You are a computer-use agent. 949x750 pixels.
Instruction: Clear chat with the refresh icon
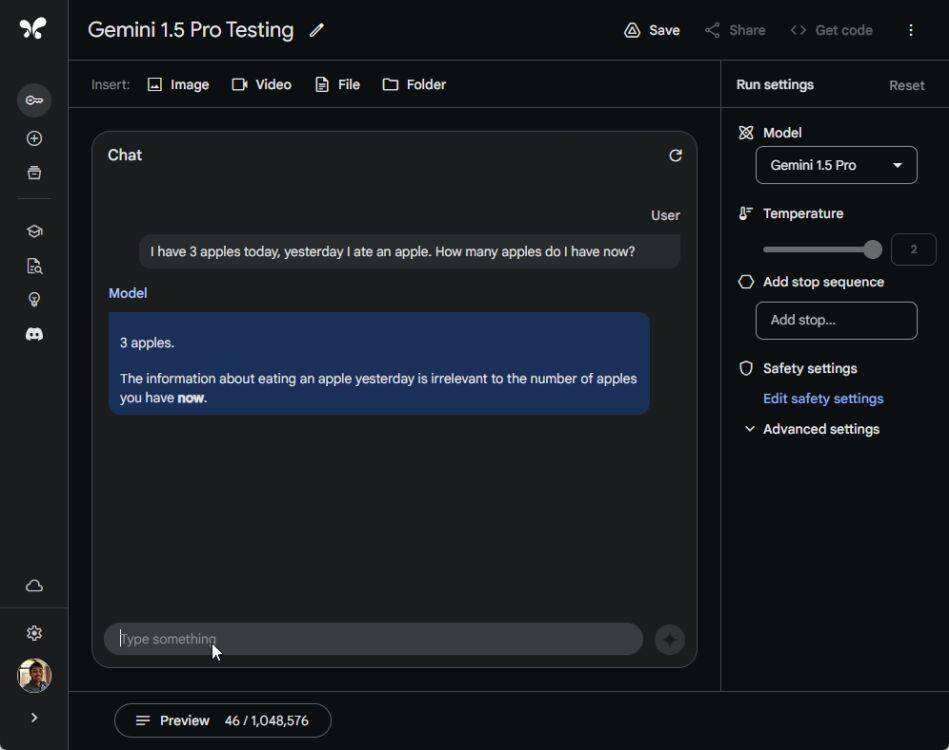tap(675, 156)
